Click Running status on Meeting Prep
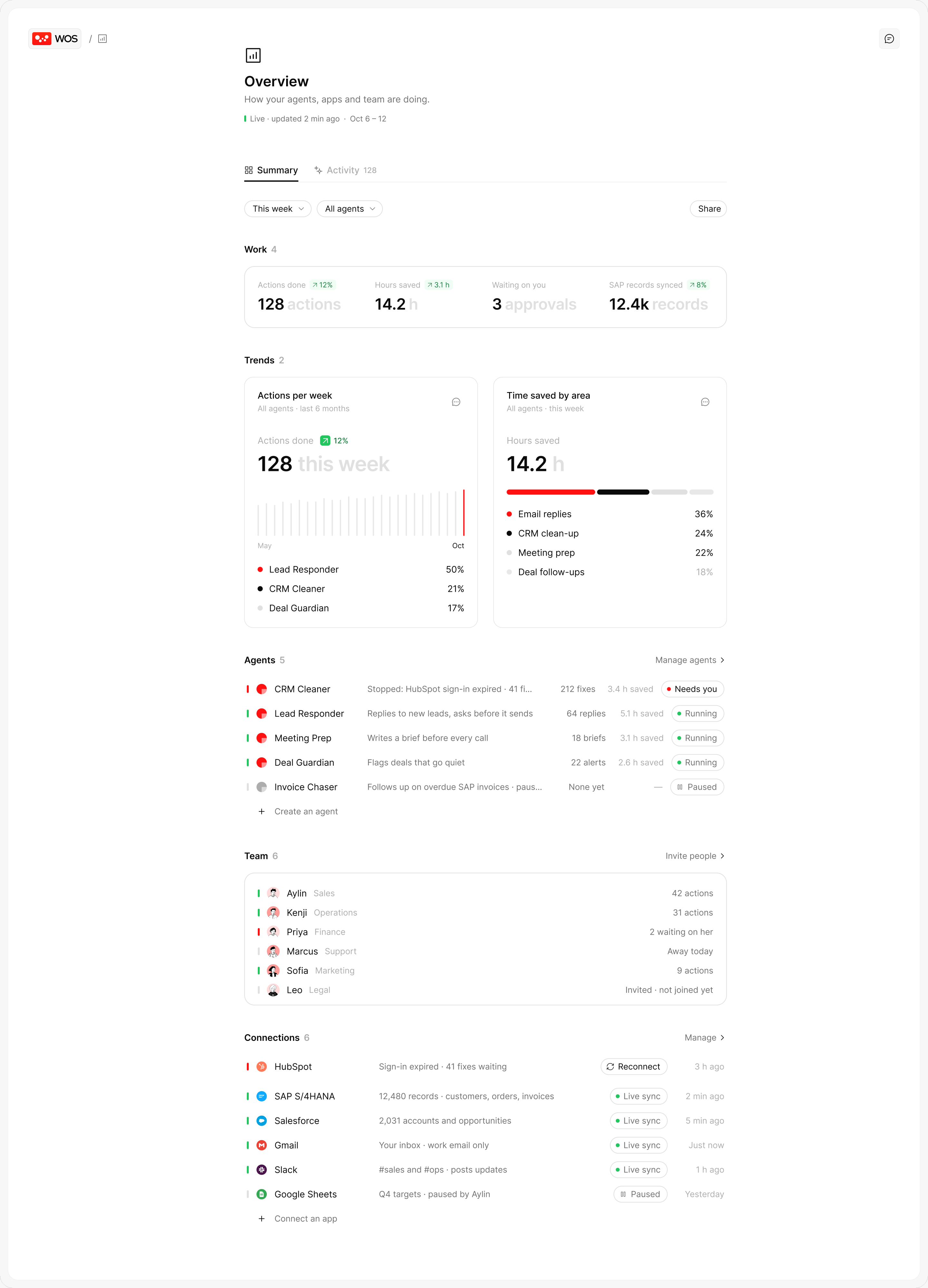928x1288 pixels. [x=697, y=738]
